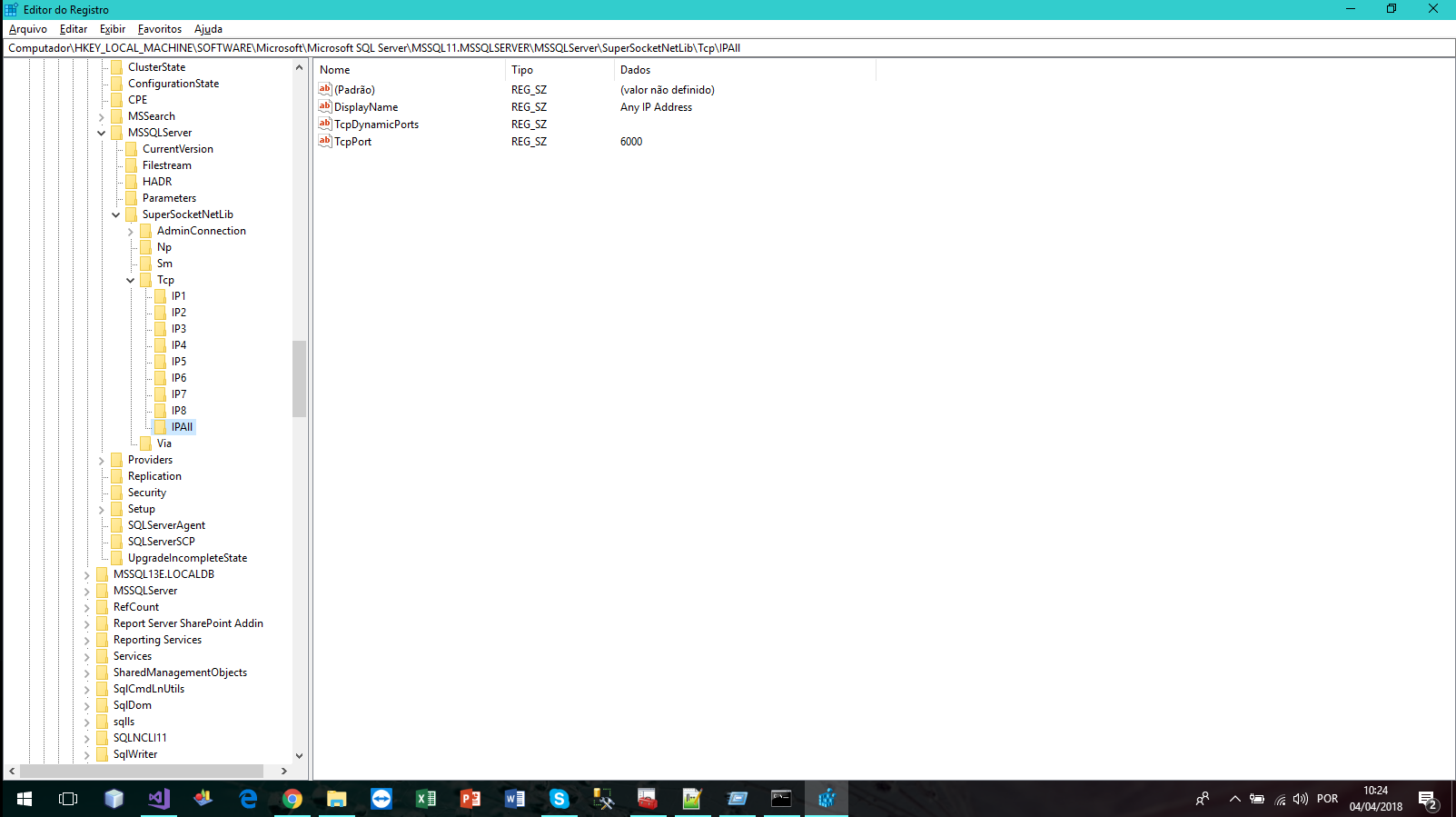
Task: Click the MSSQLServer folder icon under MSSQL11
Action: tap(117, 133)
